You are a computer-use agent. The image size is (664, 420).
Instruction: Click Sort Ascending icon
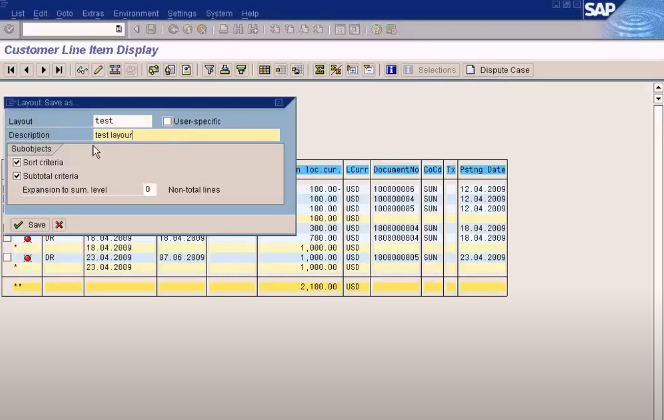click(225, 70)
